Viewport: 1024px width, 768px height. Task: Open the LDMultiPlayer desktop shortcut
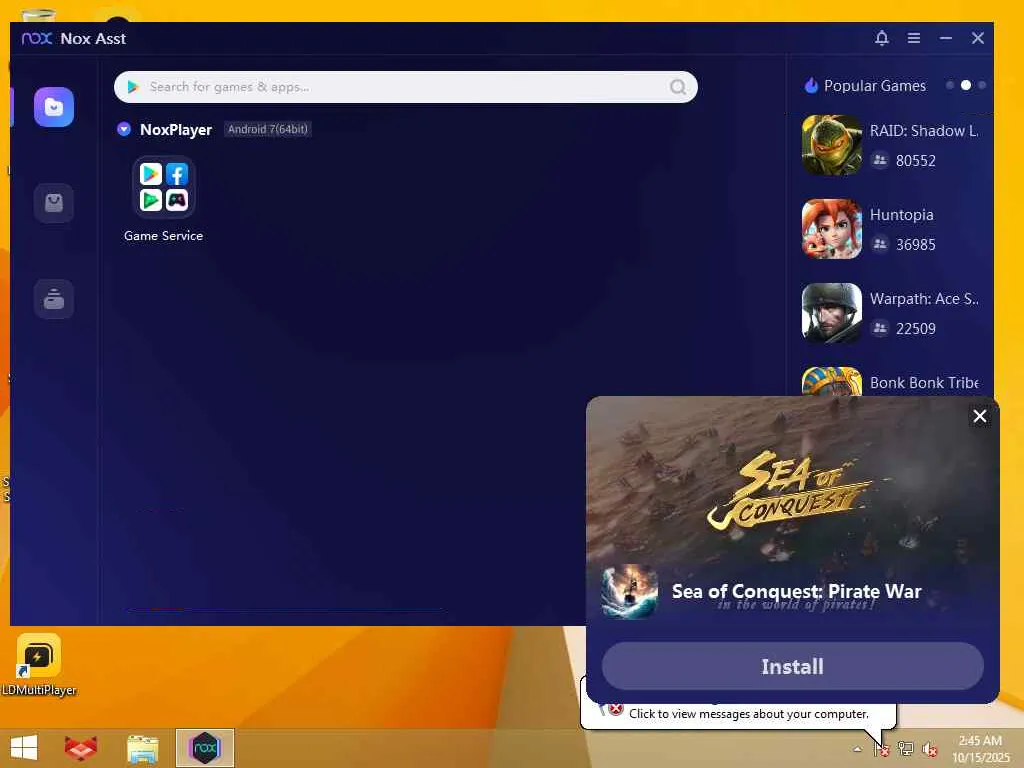[39, 665]
